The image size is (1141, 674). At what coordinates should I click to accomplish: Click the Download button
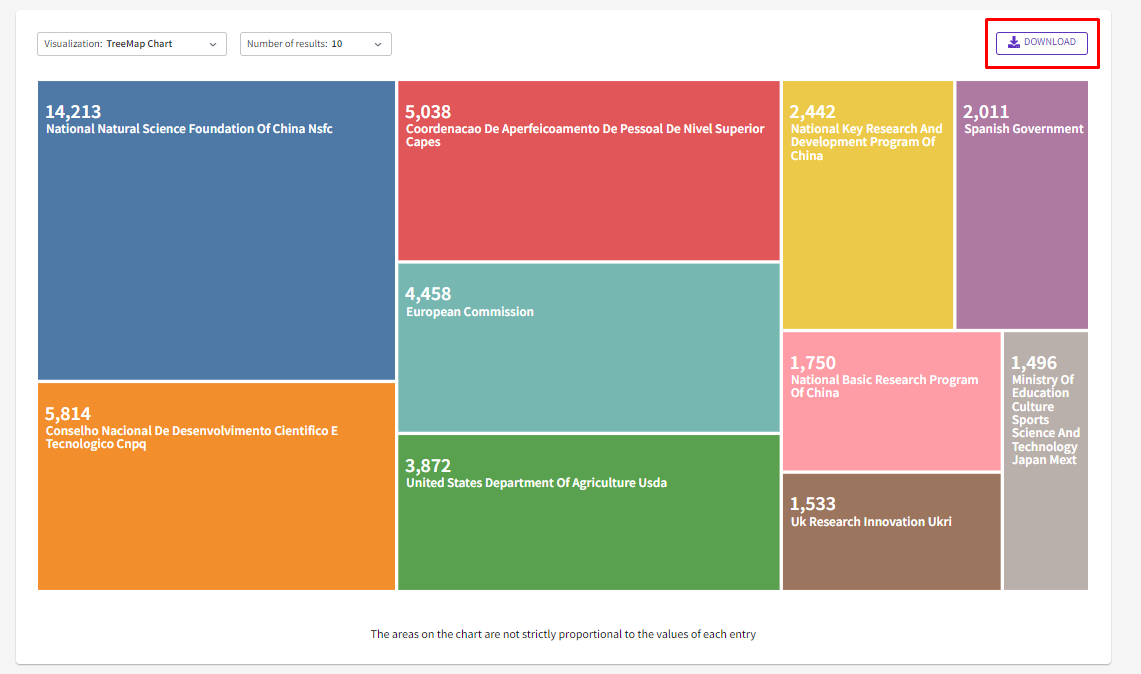1041,43
